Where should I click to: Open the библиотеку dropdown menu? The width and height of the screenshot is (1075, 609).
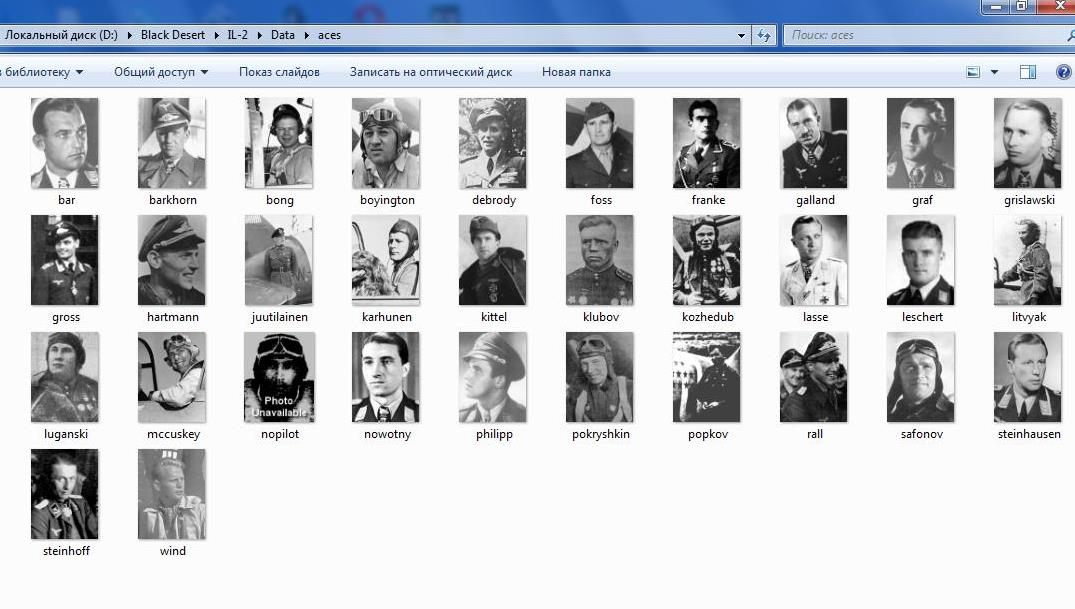click(x=43, y=72)
